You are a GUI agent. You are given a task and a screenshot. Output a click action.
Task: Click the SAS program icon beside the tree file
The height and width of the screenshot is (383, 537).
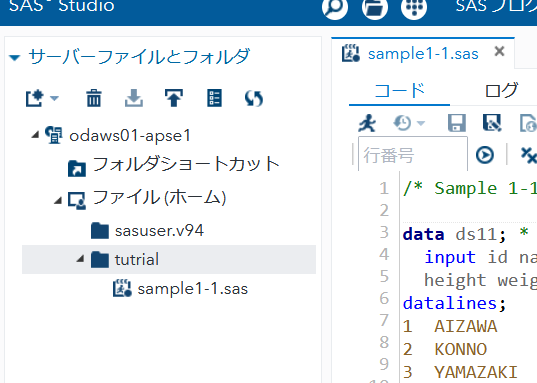(122, 288)
